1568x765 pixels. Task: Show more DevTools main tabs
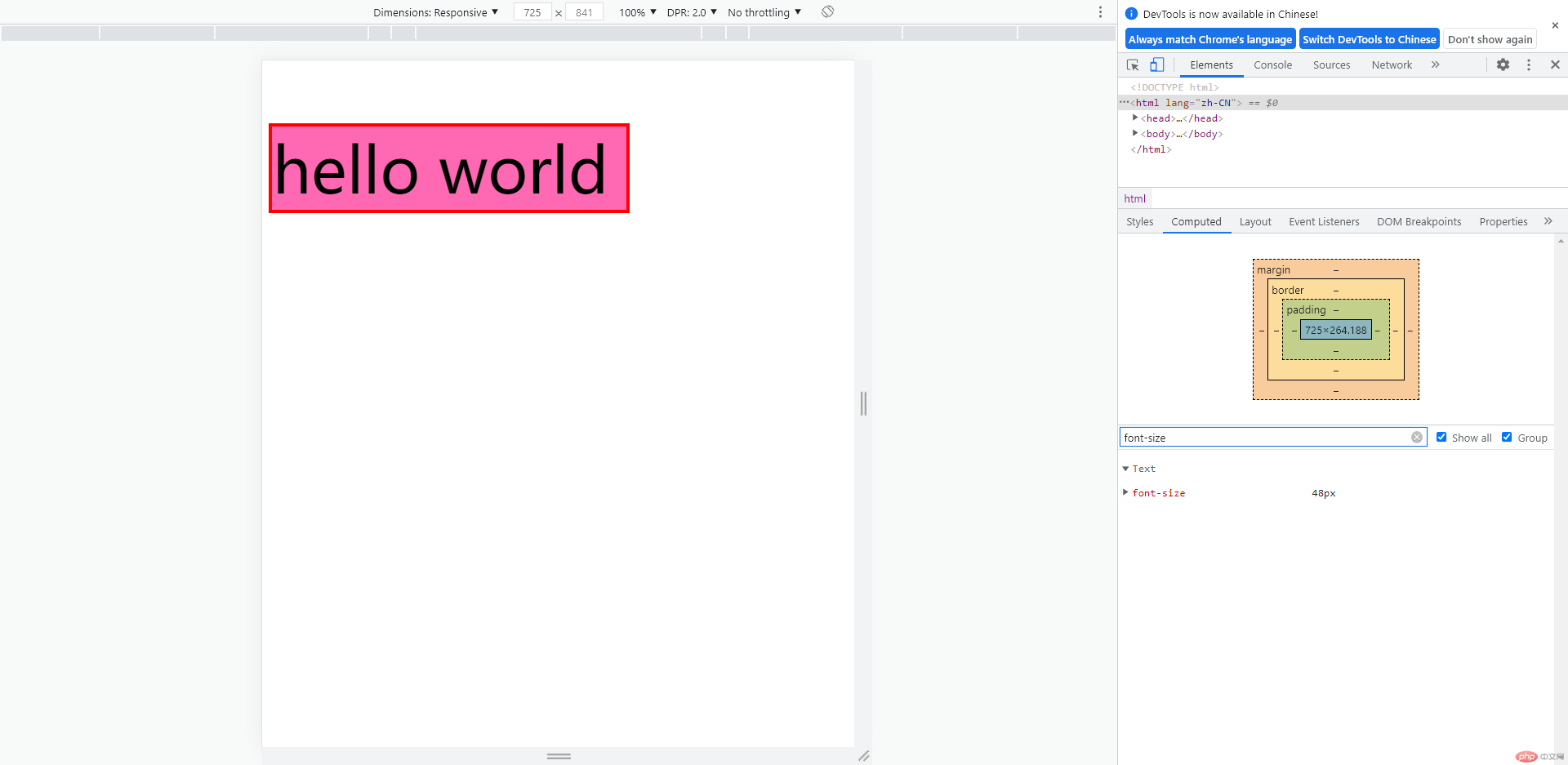tap(1435, 64)
